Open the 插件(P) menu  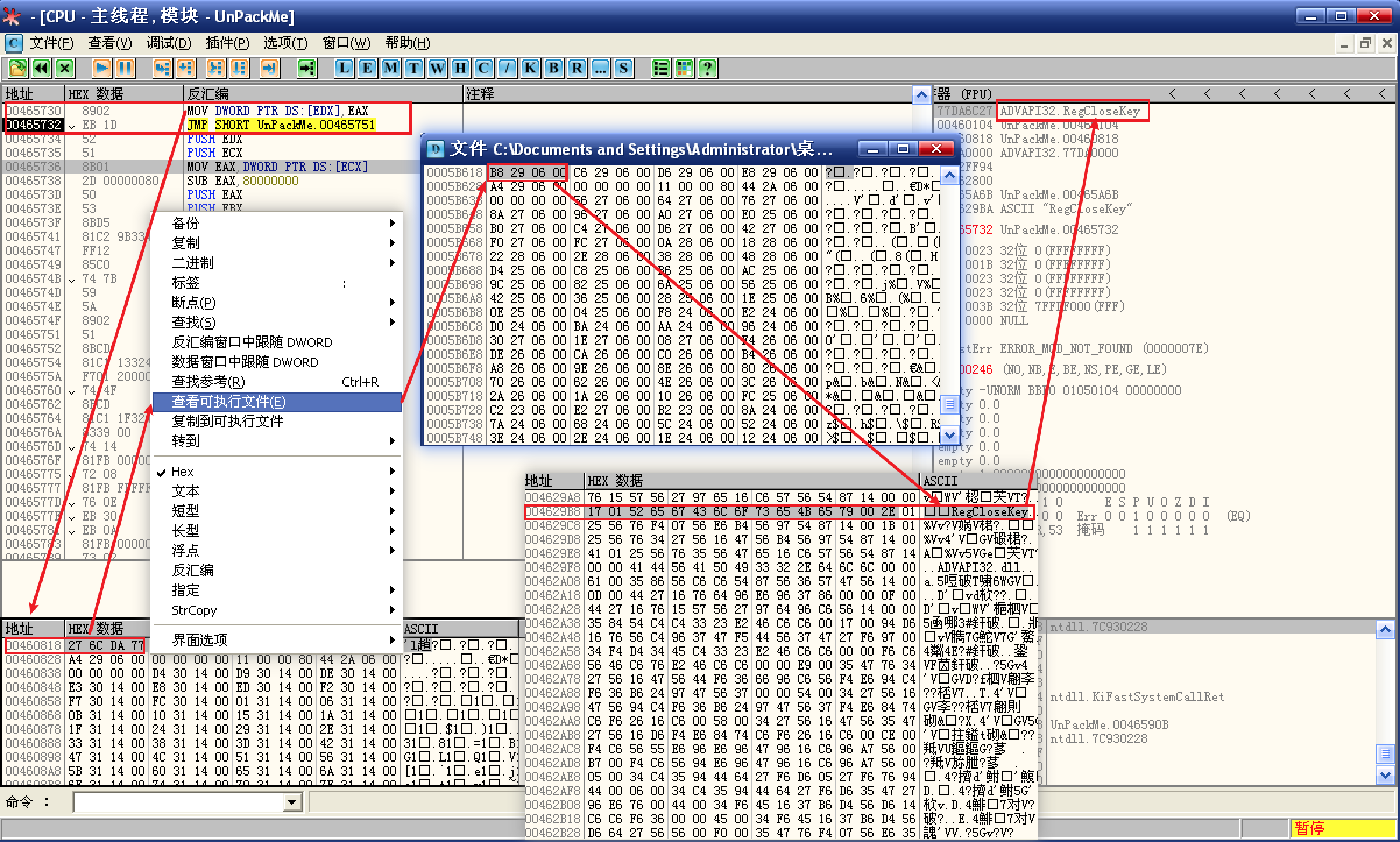click(x=227, y=43)
